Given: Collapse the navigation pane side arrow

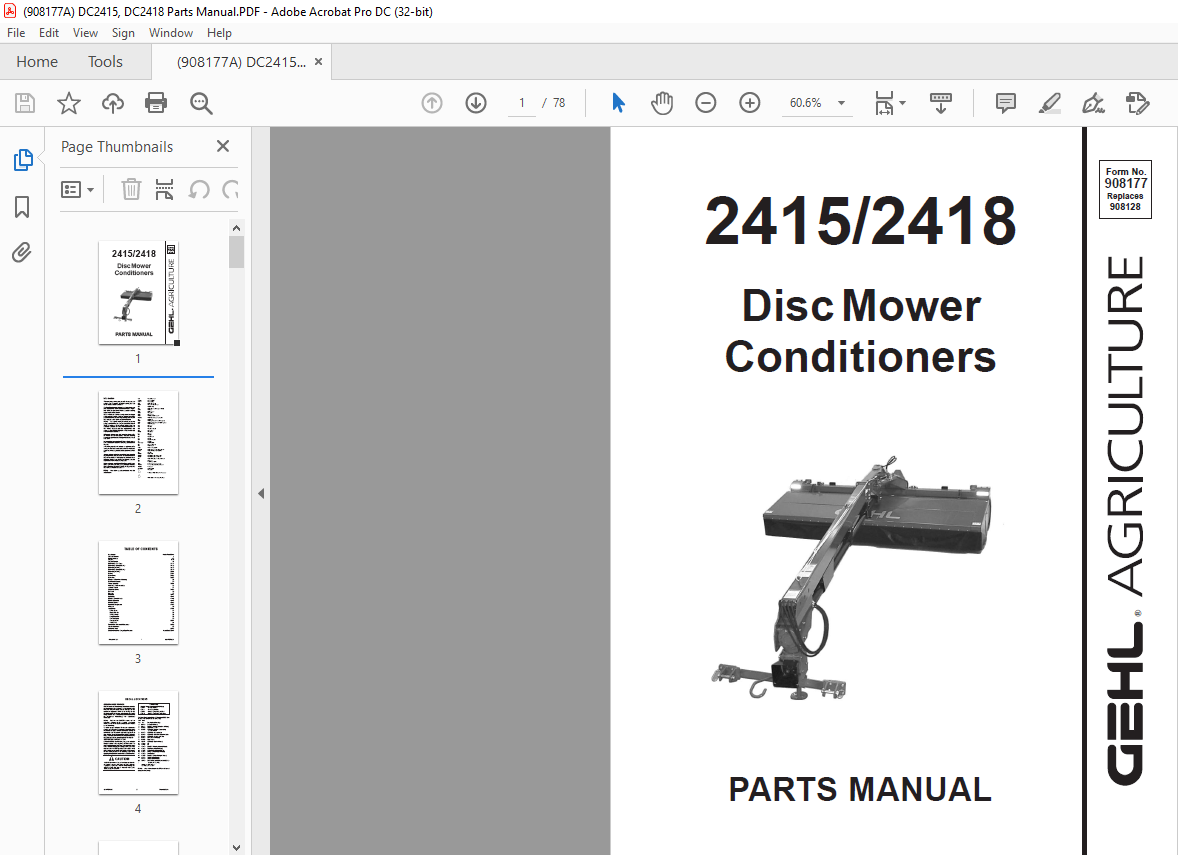Looking at the screenshot, I should tap(261, 494).
